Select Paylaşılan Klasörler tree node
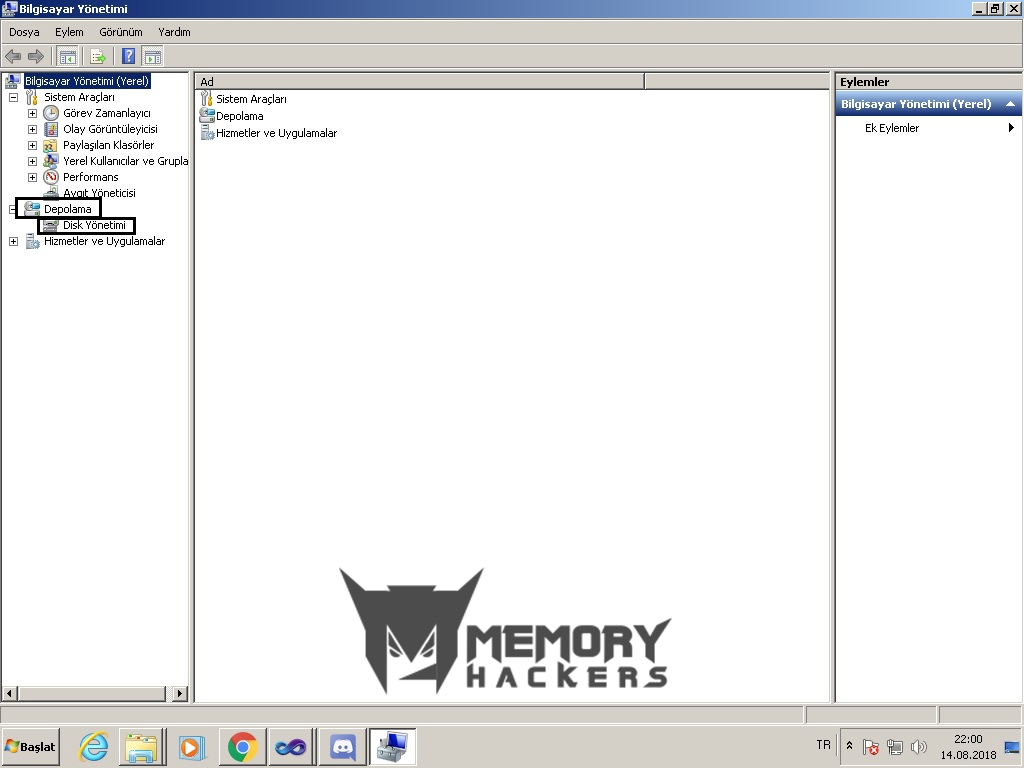The width and height of the screenshot is (1024, 768). [108, 145]
